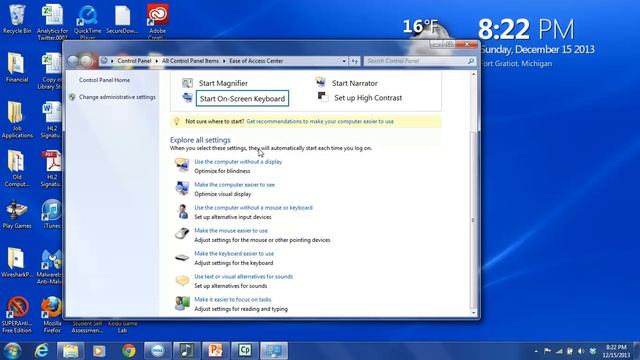Go to Control Panel Home
Viewport: 640px width, 360px height.
coord(104,80)
